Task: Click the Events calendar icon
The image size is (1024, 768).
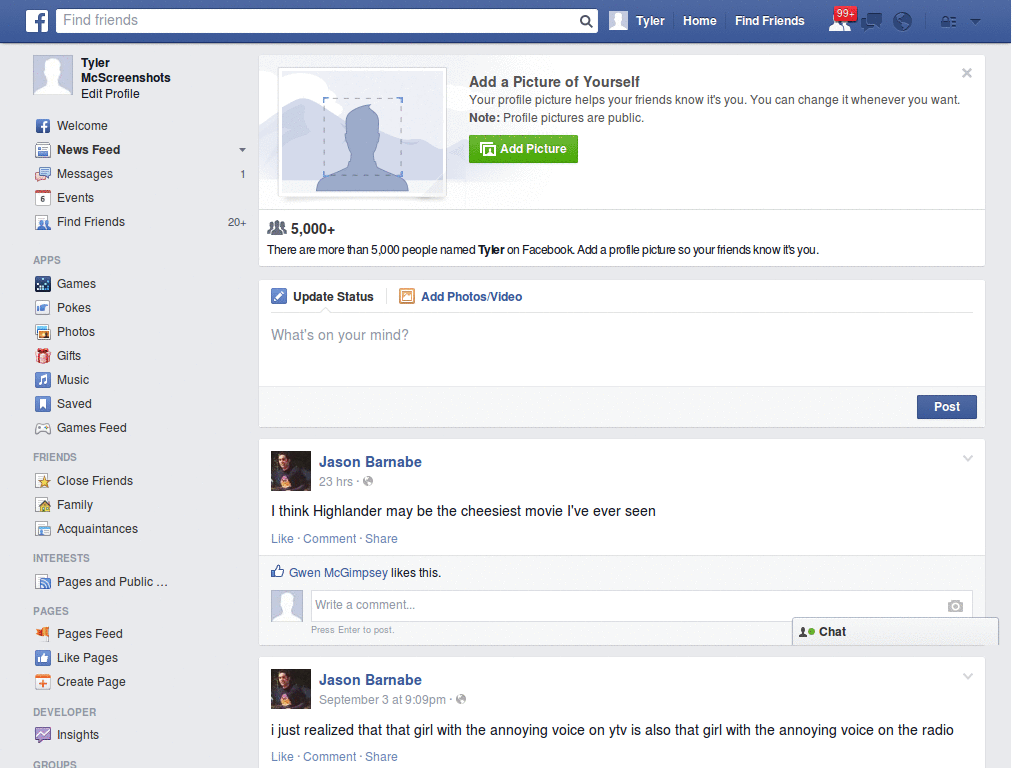Action: (42, 198)
